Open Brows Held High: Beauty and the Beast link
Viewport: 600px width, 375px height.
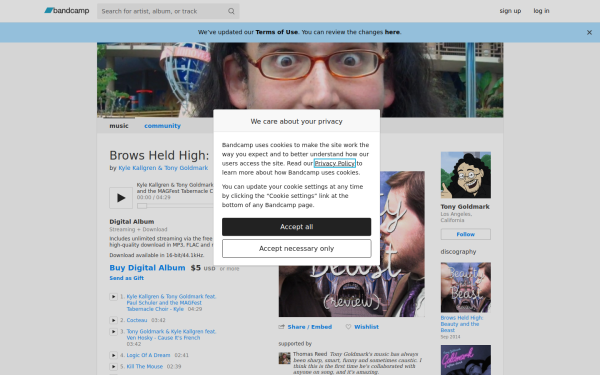(x=462, y=324)
